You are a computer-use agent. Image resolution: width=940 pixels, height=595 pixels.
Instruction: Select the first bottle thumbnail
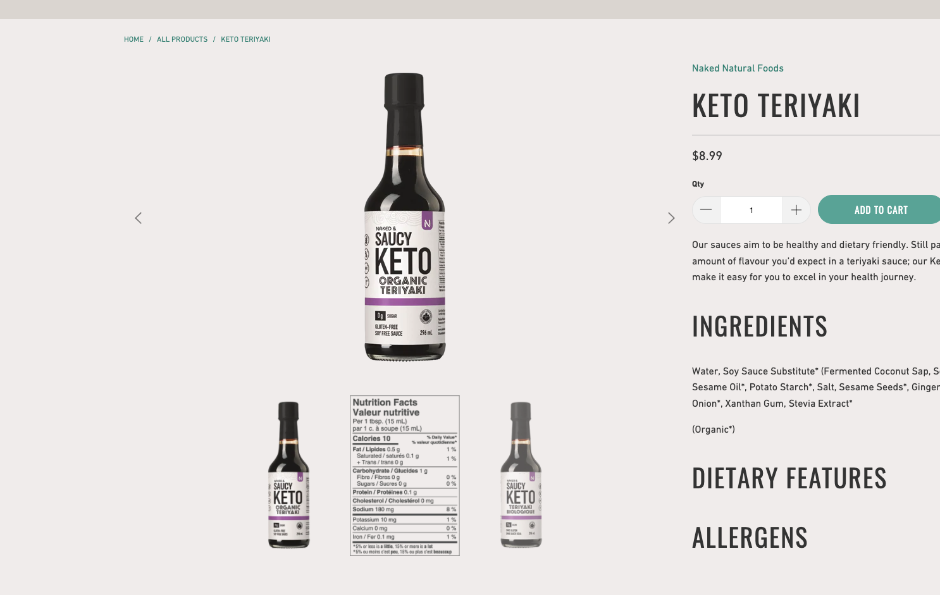coord(288,475)
